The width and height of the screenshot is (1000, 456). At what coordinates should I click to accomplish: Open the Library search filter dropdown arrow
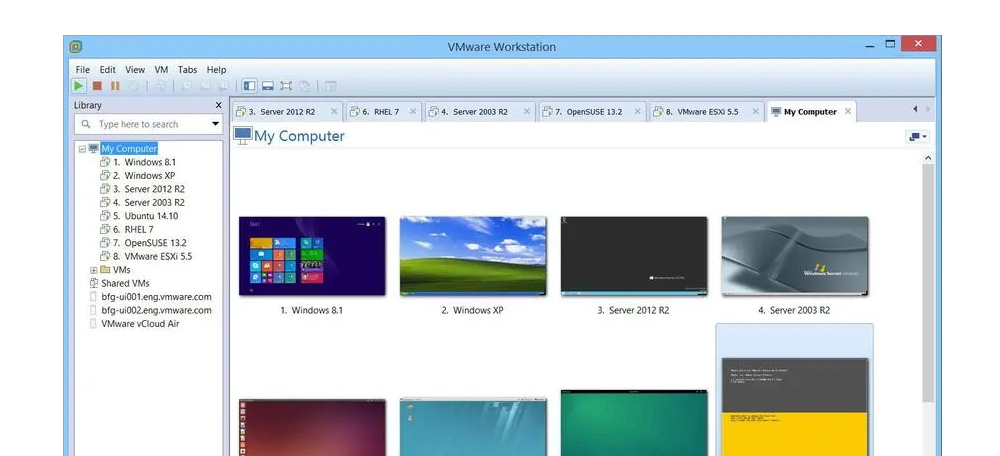[x=215, y=124]
